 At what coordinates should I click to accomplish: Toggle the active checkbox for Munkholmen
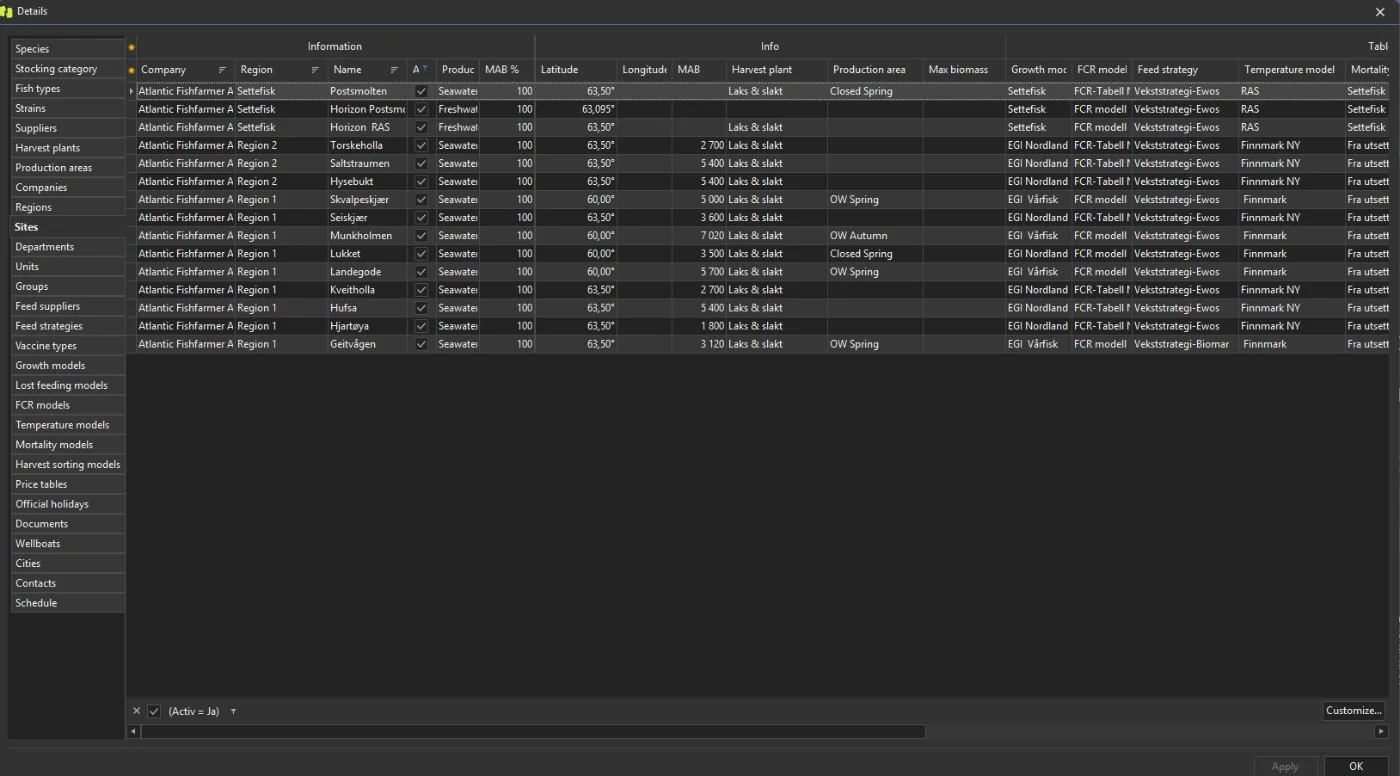tap(421, 236)
